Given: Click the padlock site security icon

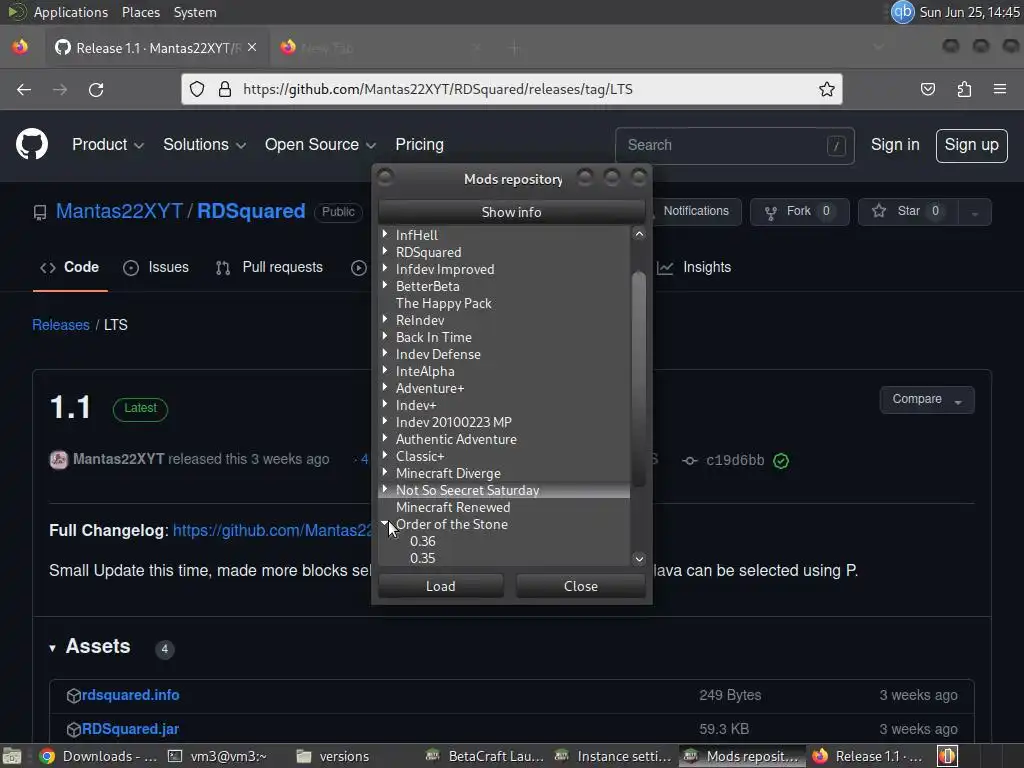Looking at the screenshot, I should [x=225, y=89].
